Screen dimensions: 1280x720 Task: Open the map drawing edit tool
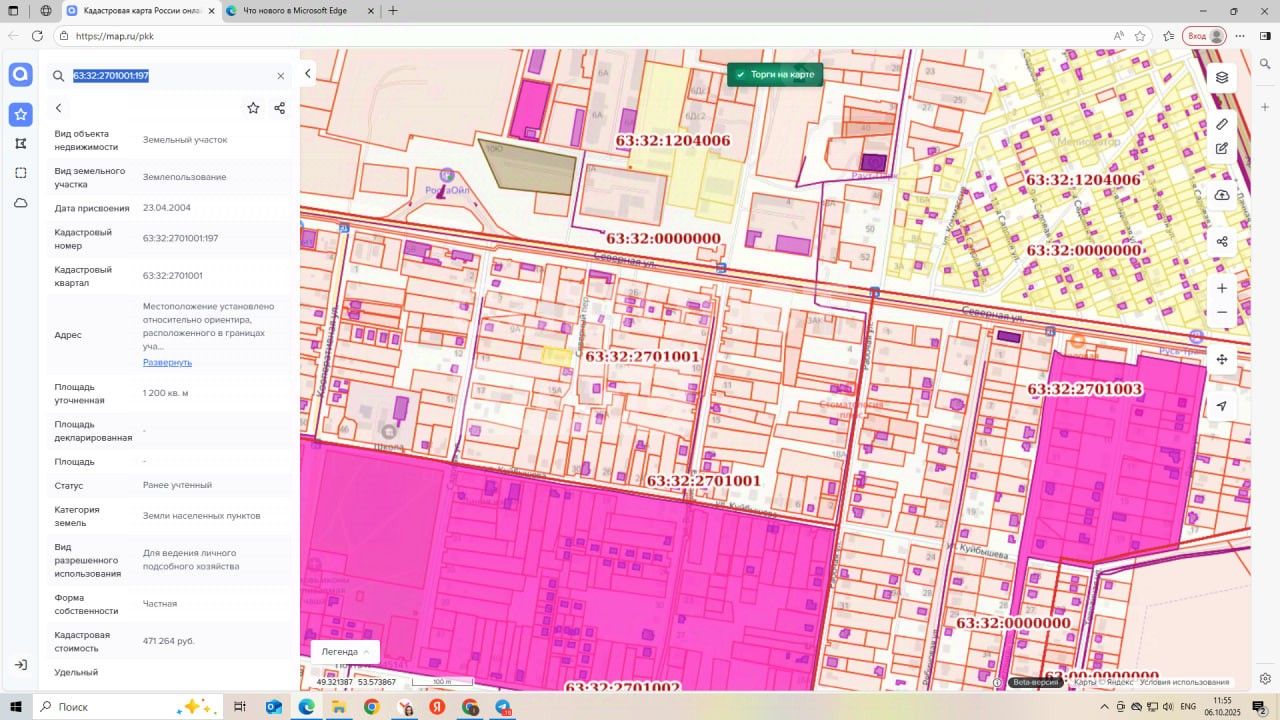1221,148
